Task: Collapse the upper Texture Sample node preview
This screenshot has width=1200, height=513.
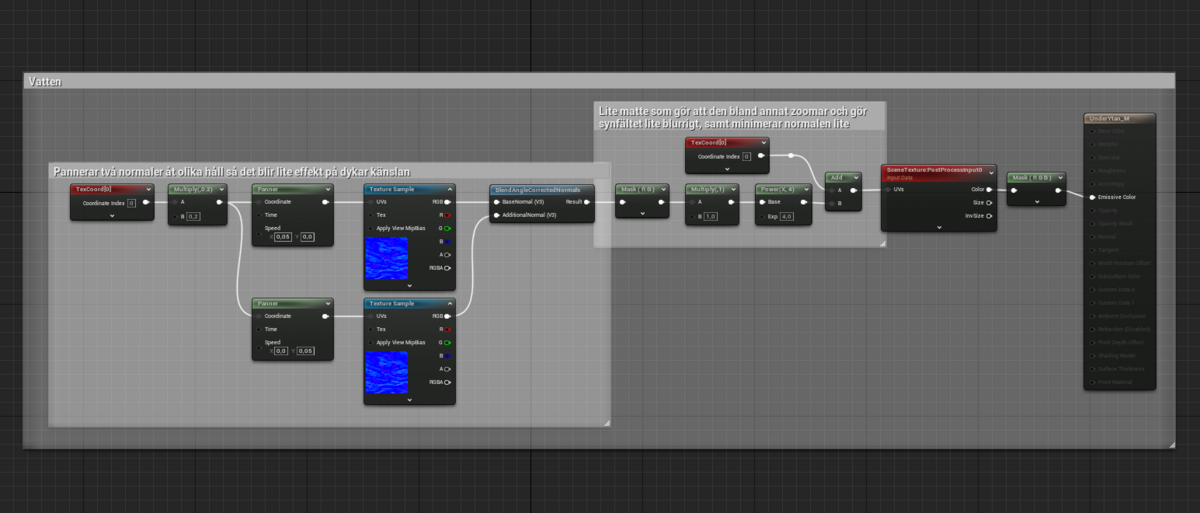Action: click(x=410, y=285)
